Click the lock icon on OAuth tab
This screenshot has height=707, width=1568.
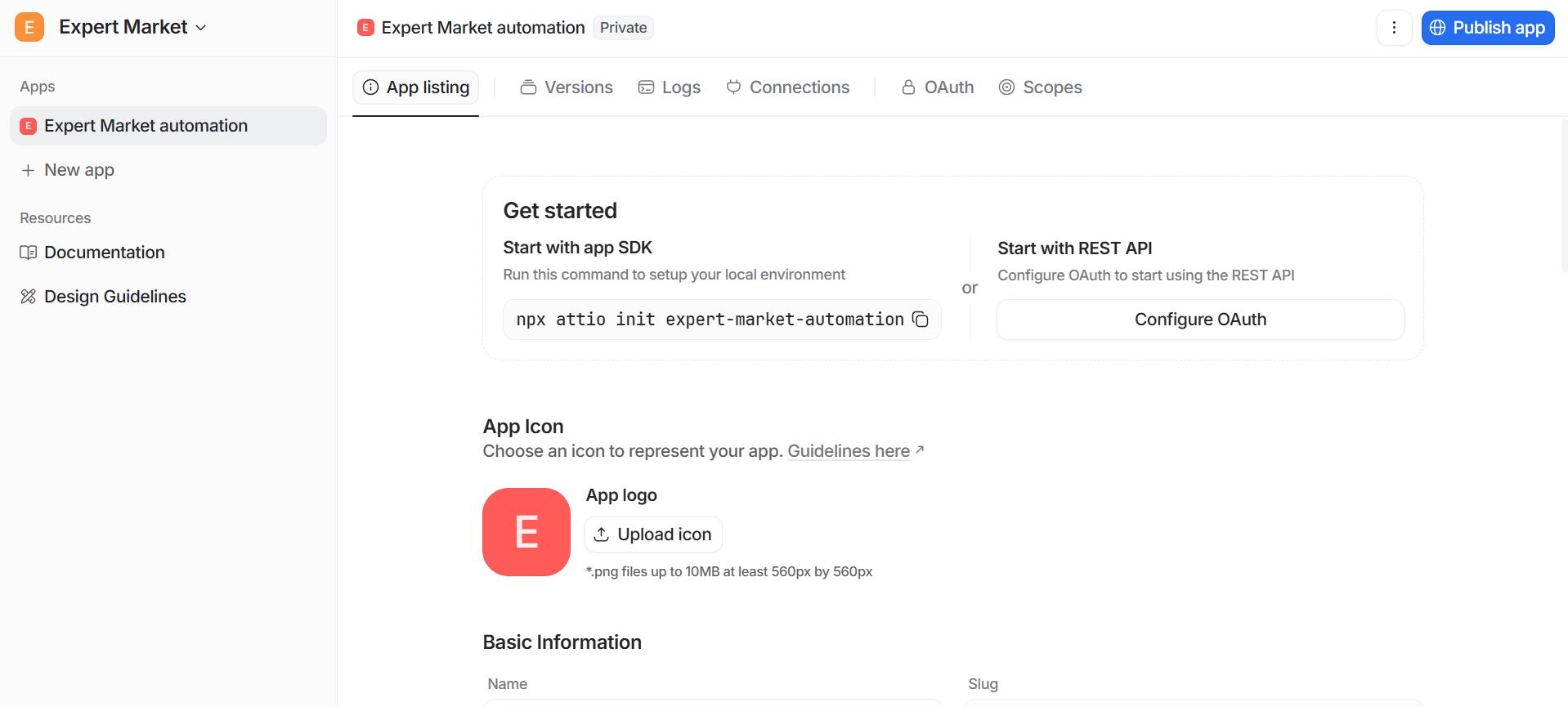pyautogui.click(x=907, y=87)
